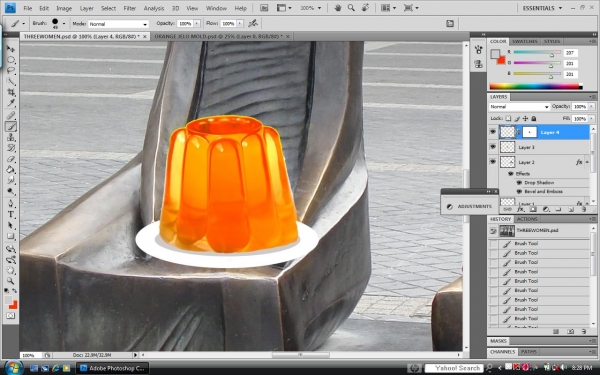The image size is (600, 375).
Task: Open the ADJUSTMENTS panel button
Action: coord(470,207)
